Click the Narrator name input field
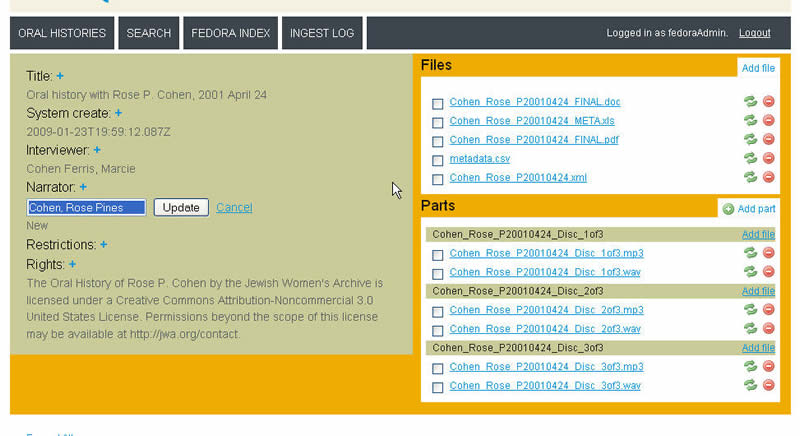 [86, 208]
